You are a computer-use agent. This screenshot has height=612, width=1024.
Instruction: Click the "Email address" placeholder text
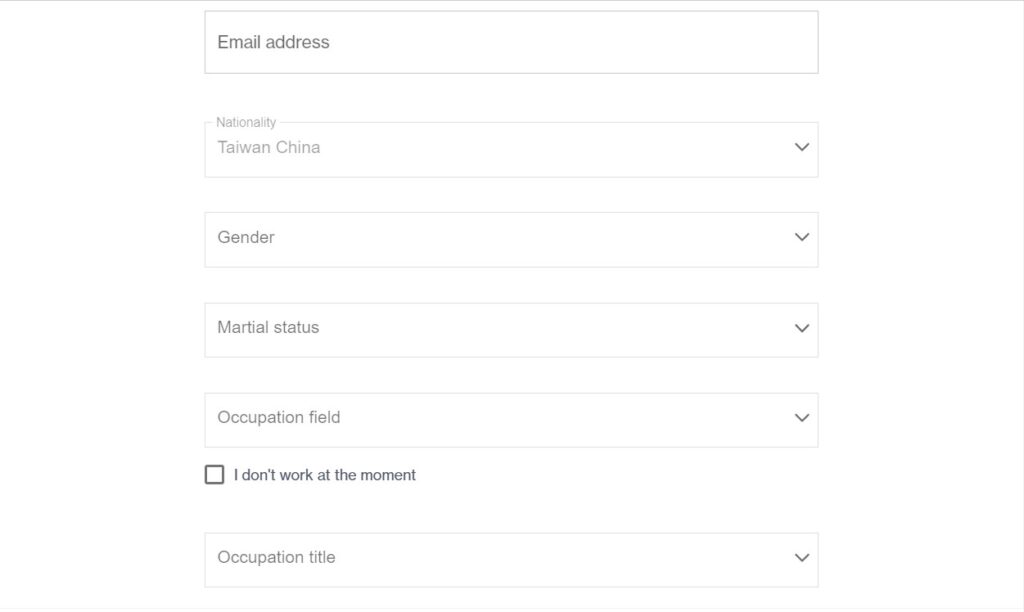[x=273, y=42]
